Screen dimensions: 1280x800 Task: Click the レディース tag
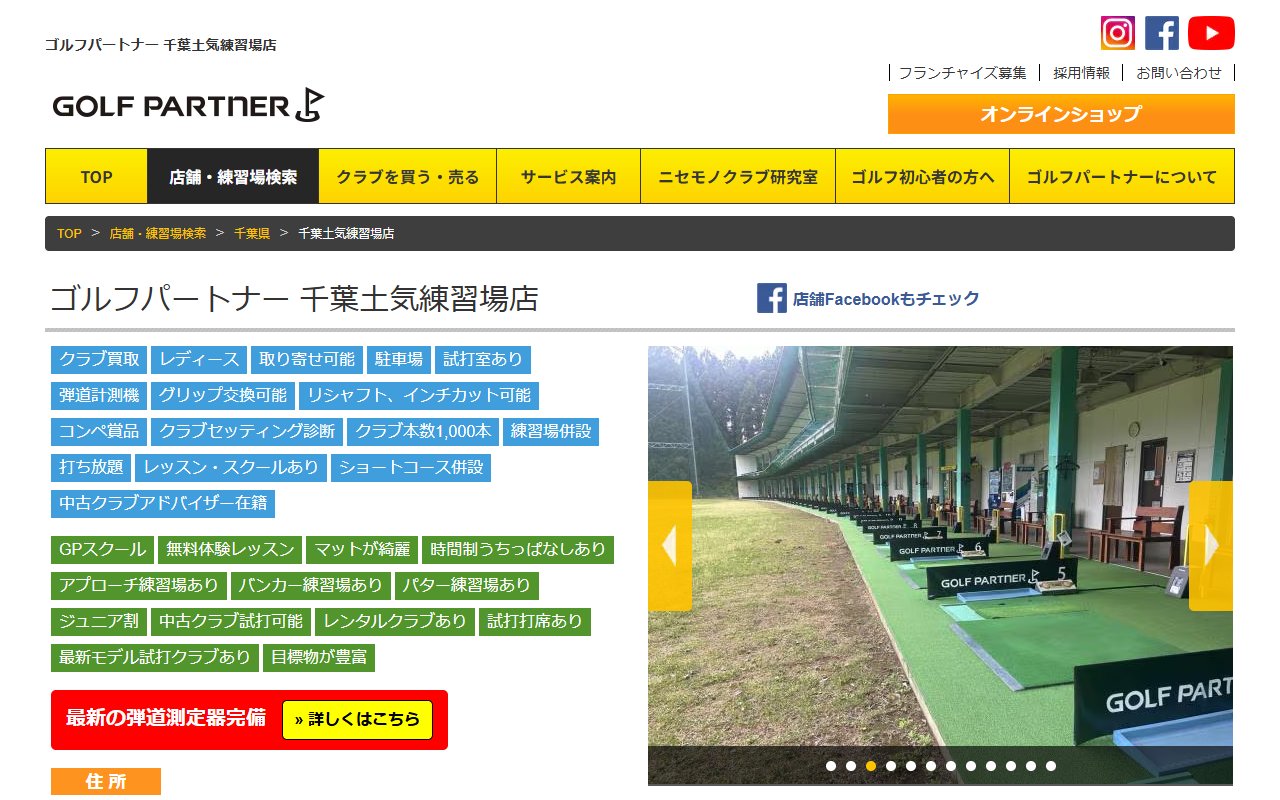point(199,360)
